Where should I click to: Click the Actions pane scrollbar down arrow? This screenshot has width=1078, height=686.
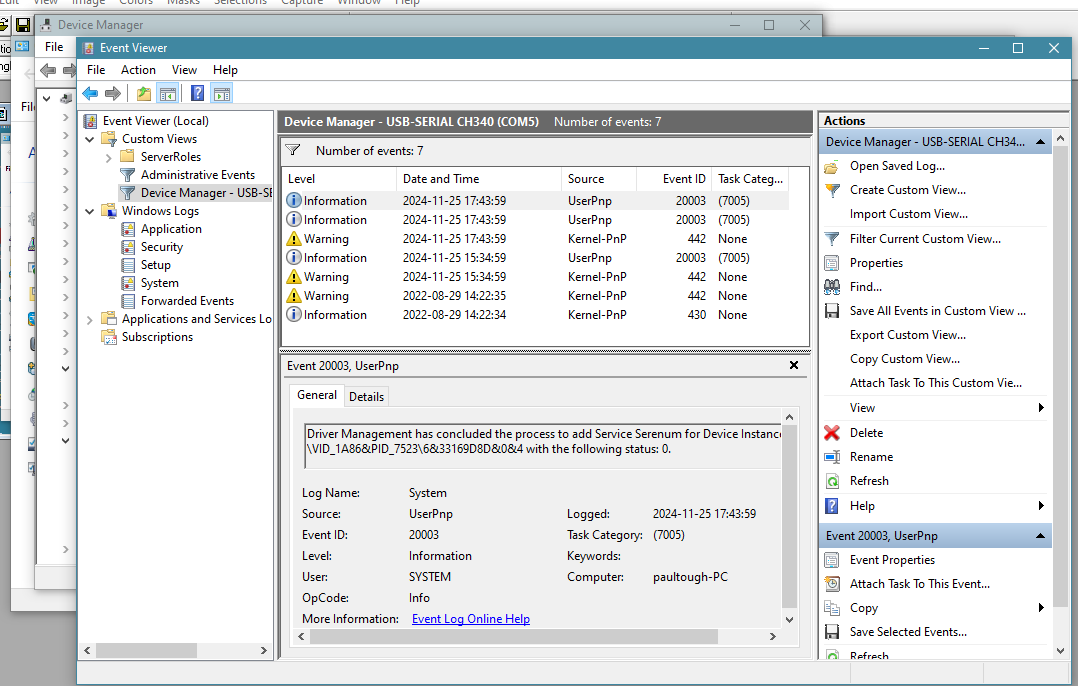1060,650
